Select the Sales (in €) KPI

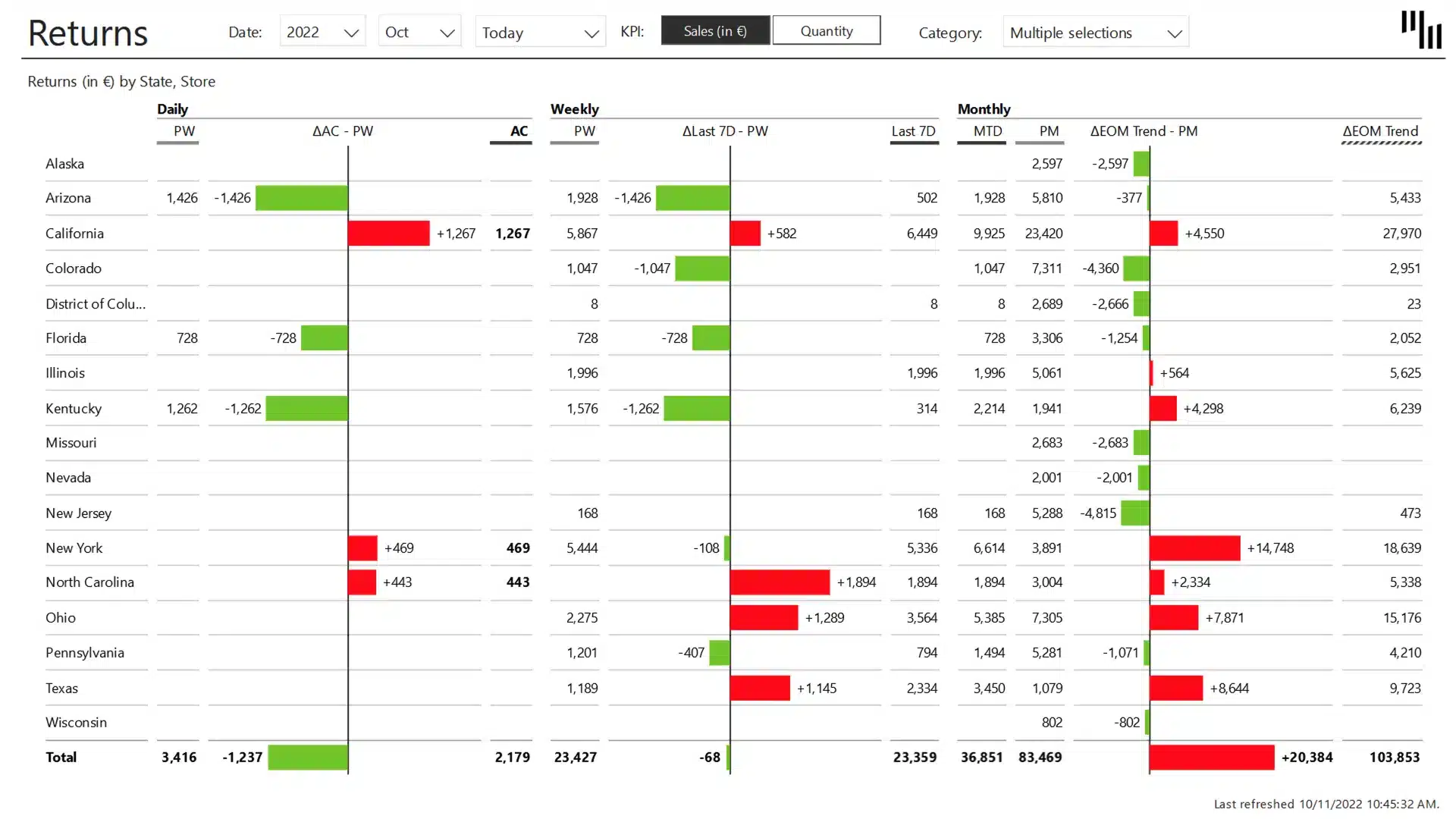714,30
